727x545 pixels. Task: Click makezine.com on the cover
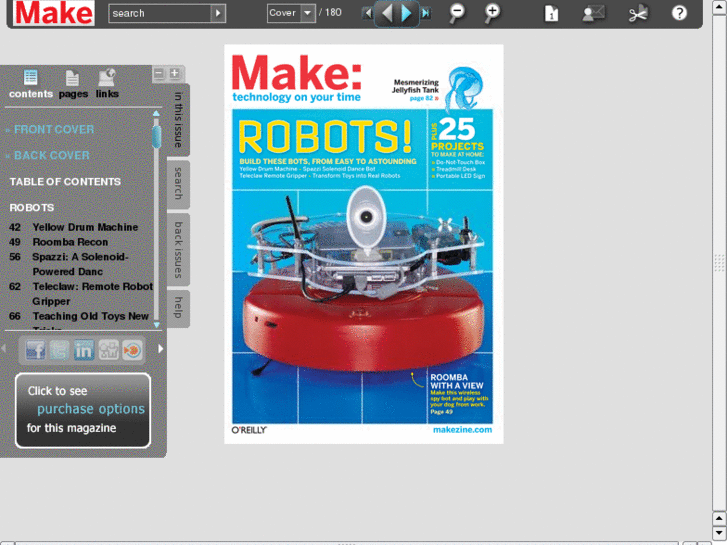click(462, 430)
